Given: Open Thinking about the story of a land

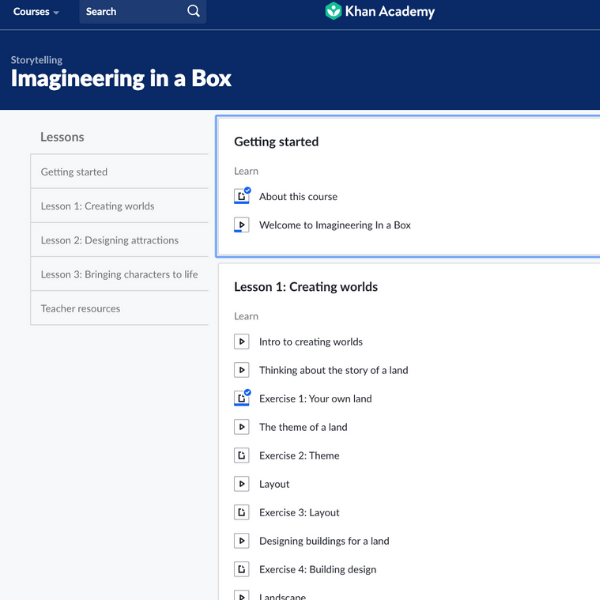Looking at the screenshot, I should point(334,370).
